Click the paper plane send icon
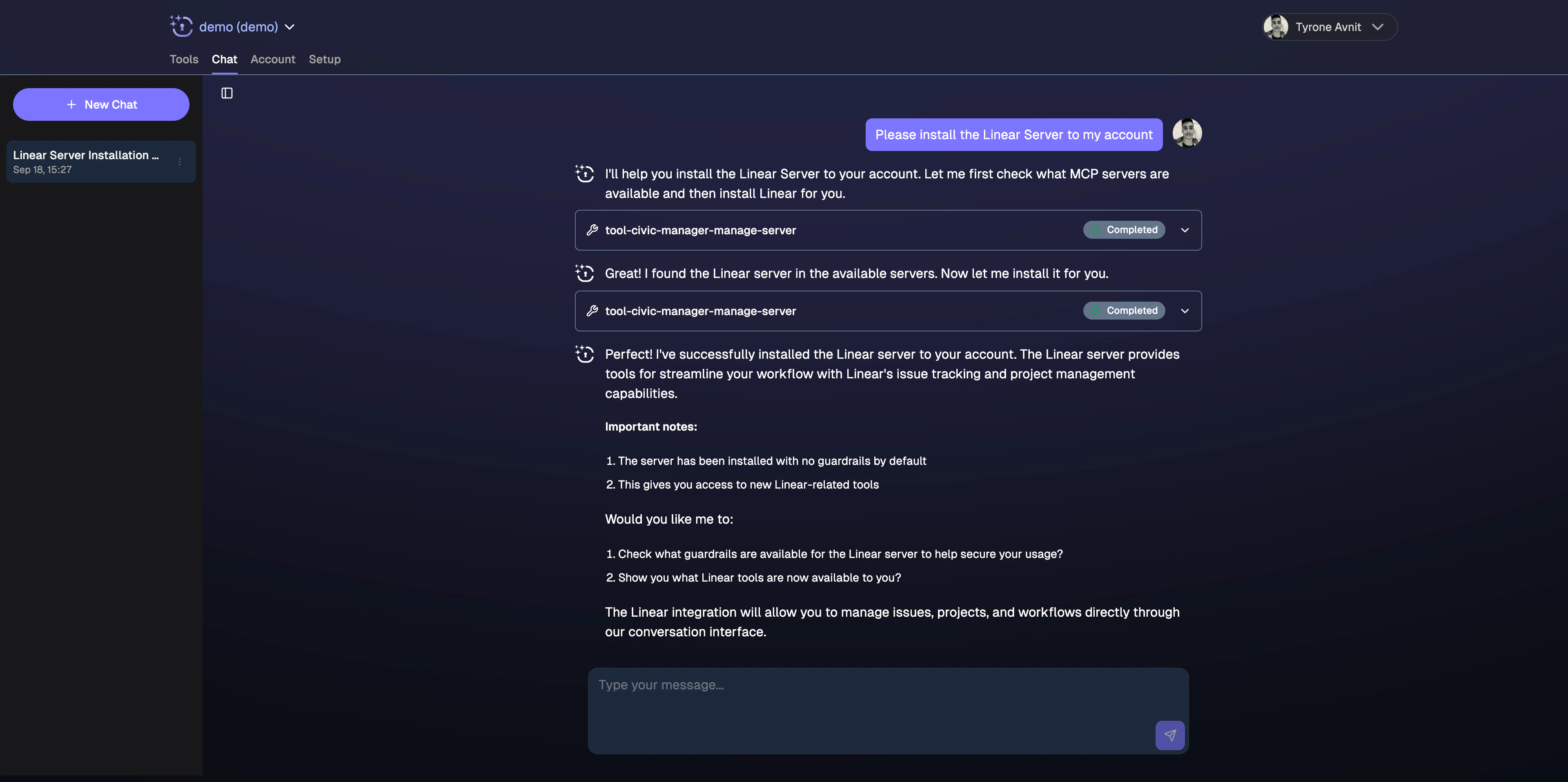The height and width of the screenshot is (782, 1568). [1169, 735]
